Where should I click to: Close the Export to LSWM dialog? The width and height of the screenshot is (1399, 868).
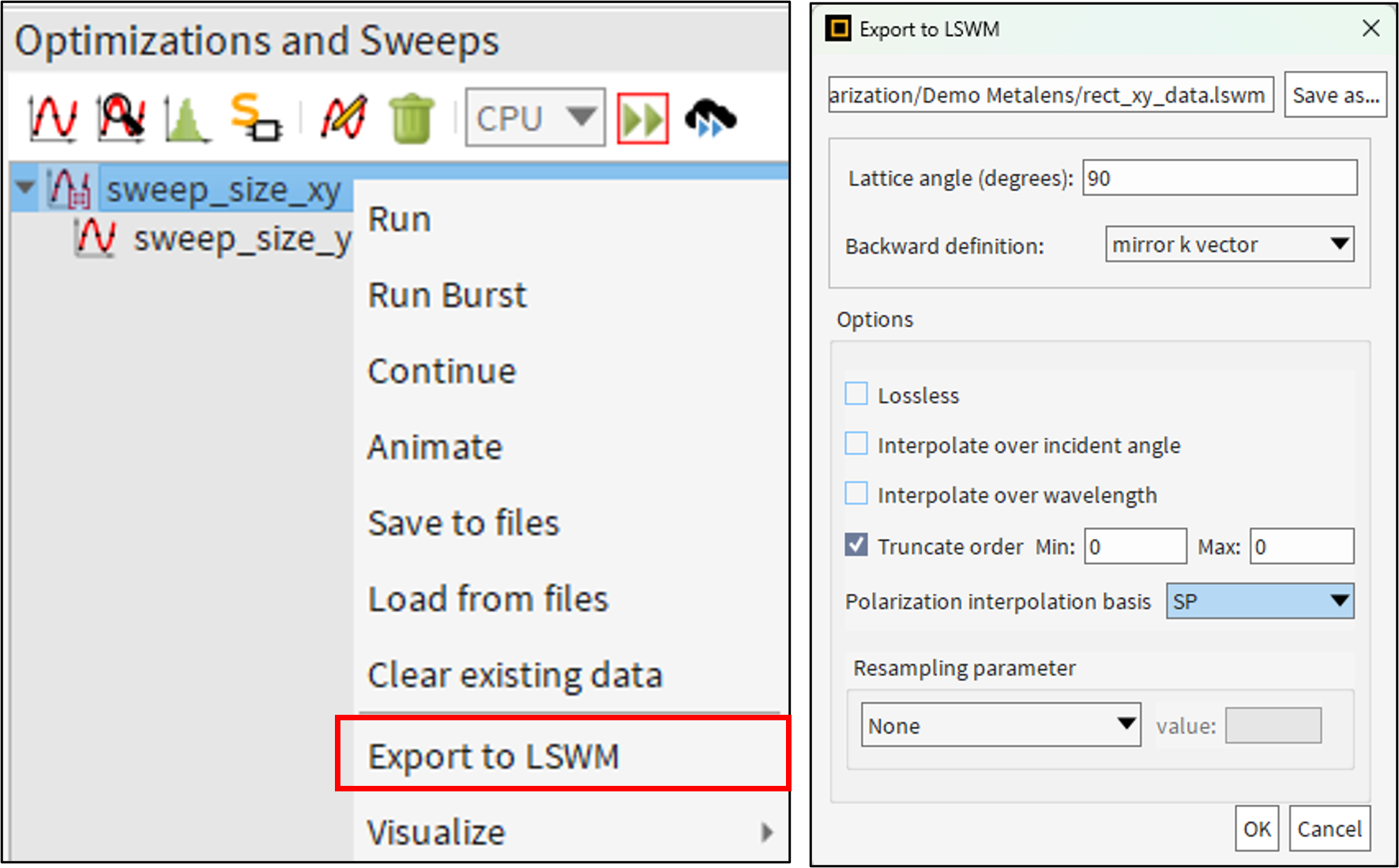(1371, 28)
